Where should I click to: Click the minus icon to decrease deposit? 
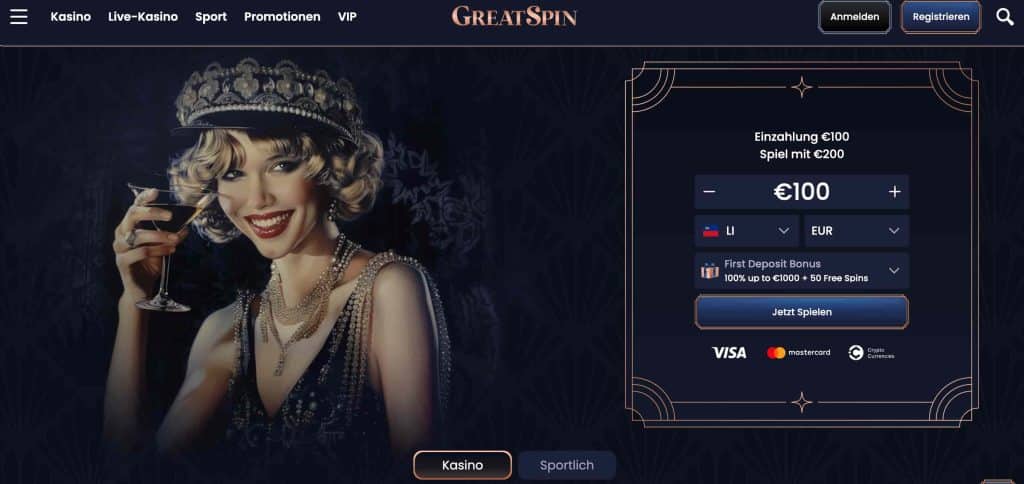[x=709, y=192]
